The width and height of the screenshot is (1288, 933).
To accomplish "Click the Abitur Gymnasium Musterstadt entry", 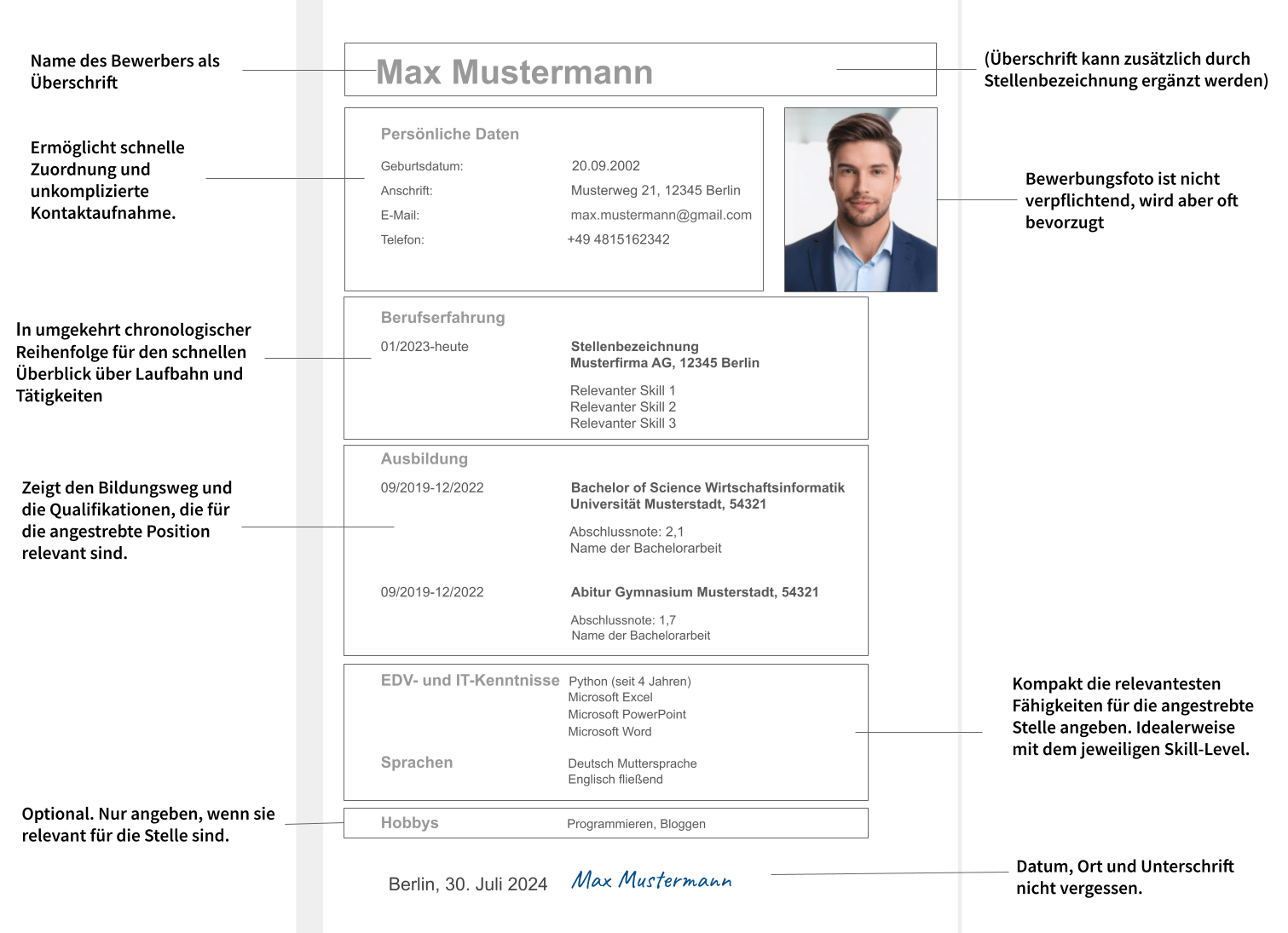I will [694, 592].
